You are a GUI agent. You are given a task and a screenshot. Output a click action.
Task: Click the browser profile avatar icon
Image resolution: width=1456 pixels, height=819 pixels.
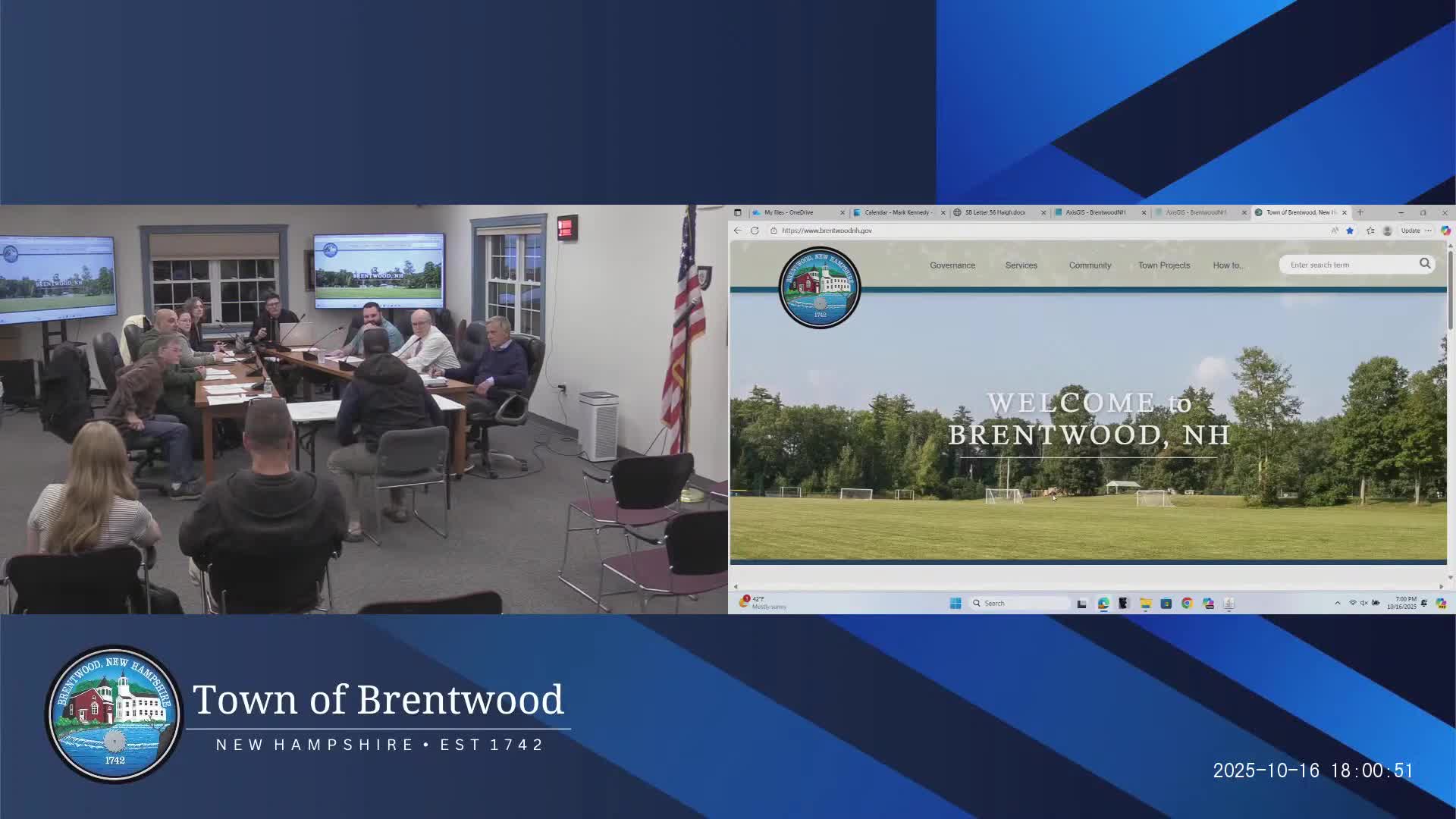[x=1387, y=231]
